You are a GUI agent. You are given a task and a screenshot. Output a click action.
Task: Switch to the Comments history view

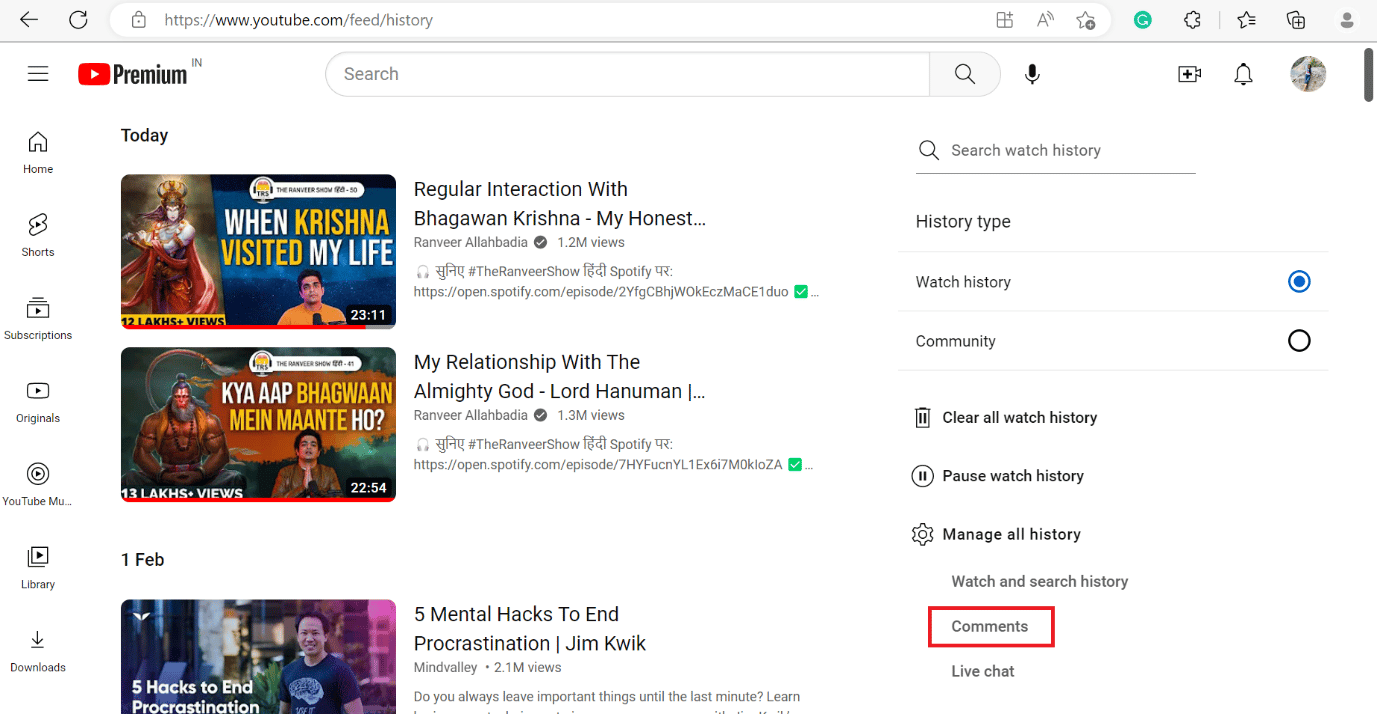(990, 625)
